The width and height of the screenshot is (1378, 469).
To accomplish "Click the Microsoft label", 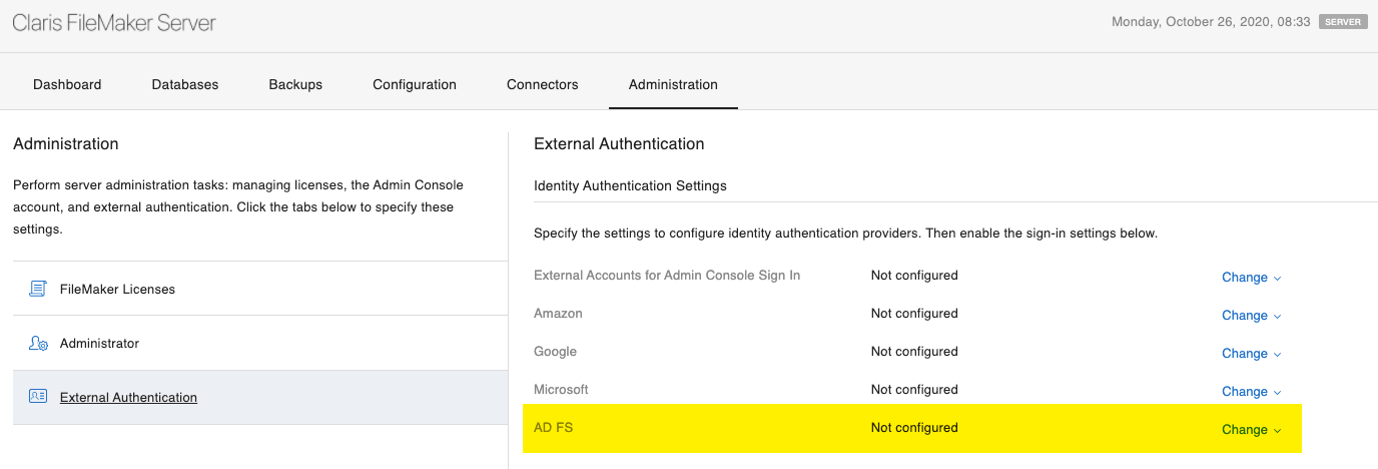I will tap(561, 390).
